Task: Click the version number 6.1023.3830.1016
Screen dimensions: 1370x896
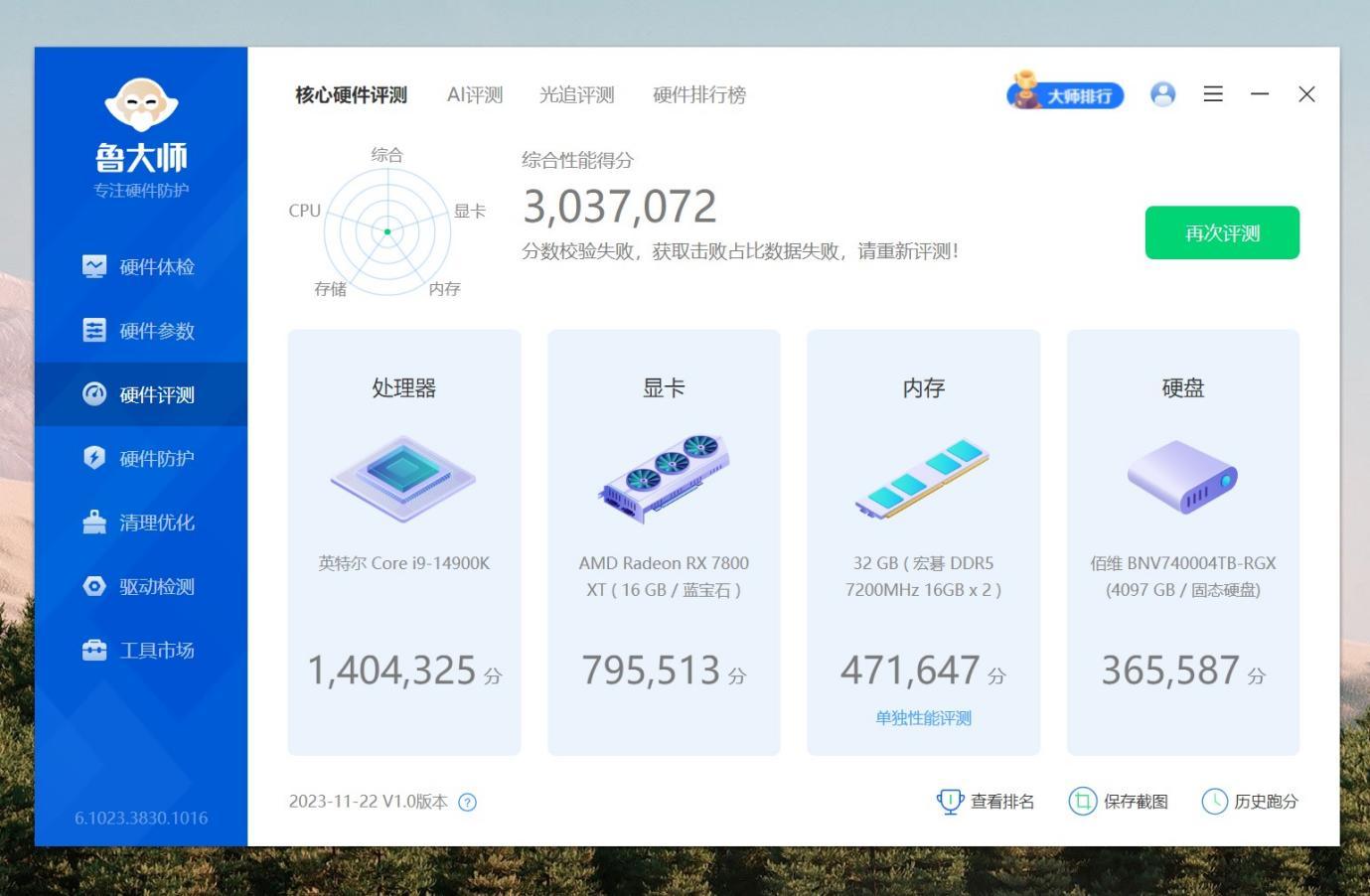Action: point(141,819)
